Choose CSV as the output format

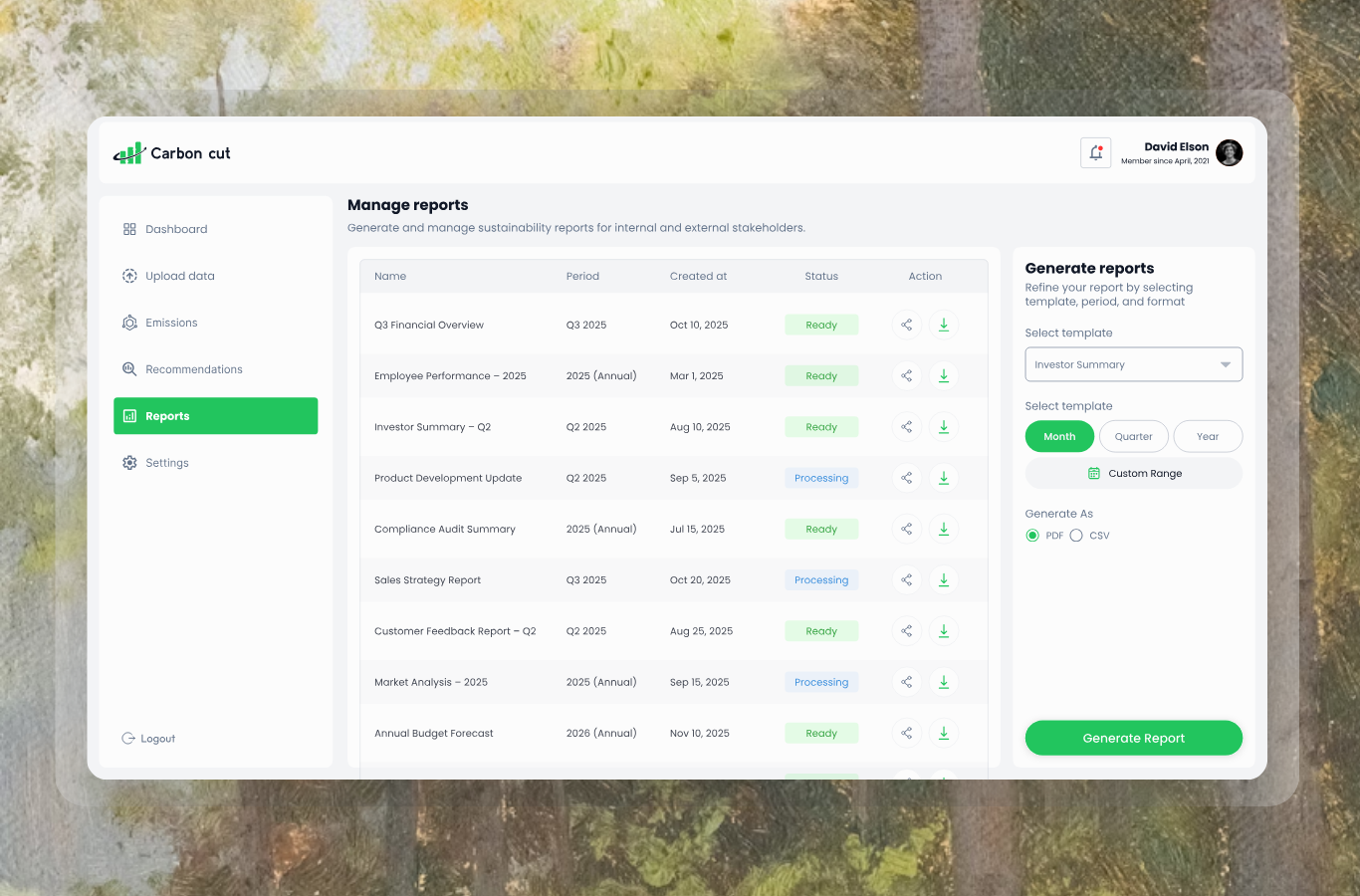tap(1076, 536)
